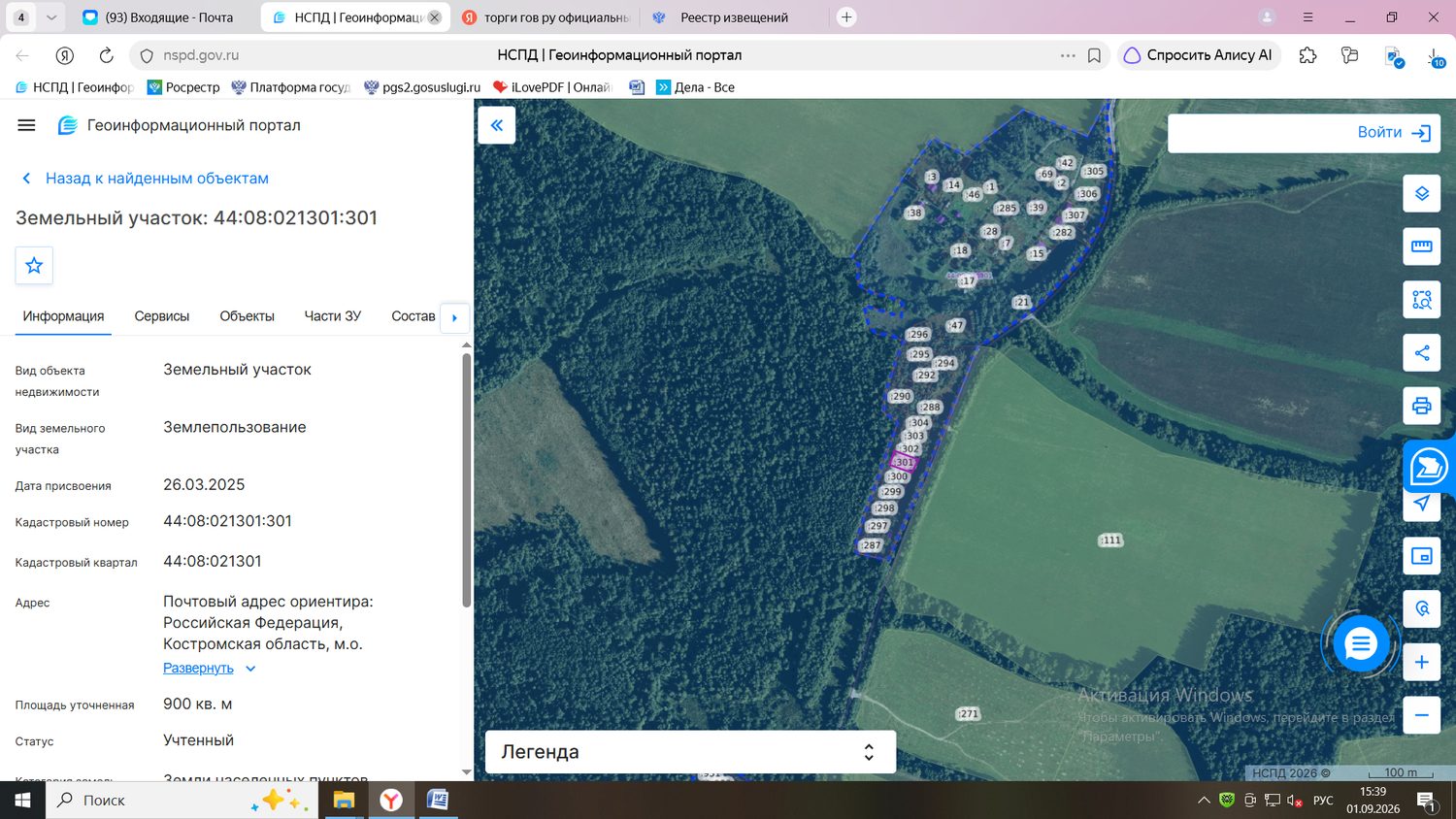Open the overview map window tool
The image size is (1456, 819).
(1421, 556)
